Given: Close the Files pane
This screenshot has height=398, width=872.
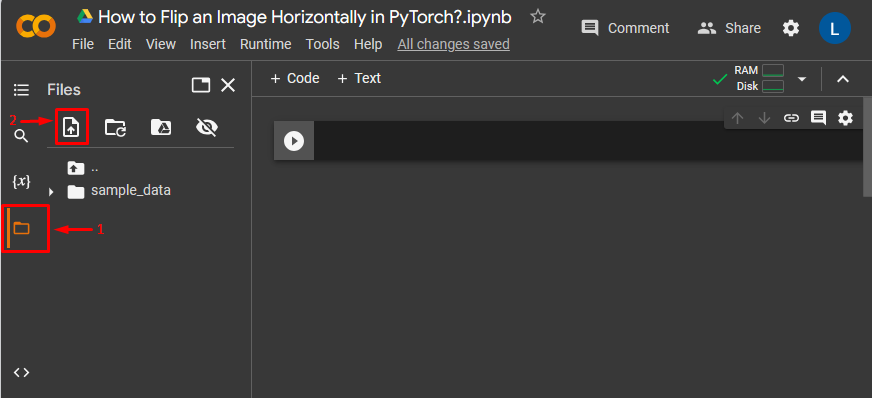Looking at the screenshot, I should click(228, 85).
